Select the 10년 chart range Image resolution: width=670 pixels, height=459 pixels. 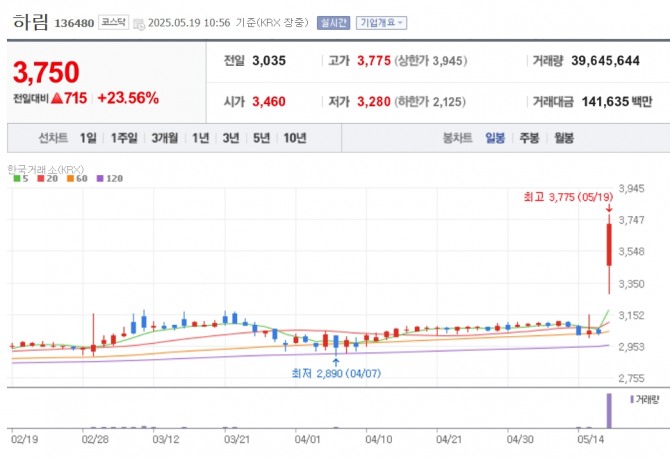[294, 138]
